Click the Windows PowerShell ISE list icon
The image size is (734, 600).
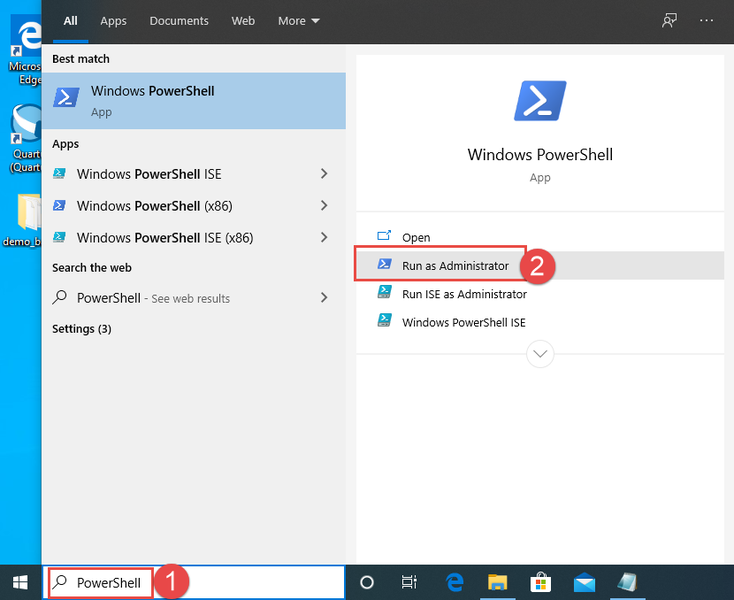pyautogui.click(x=59, y=174)
